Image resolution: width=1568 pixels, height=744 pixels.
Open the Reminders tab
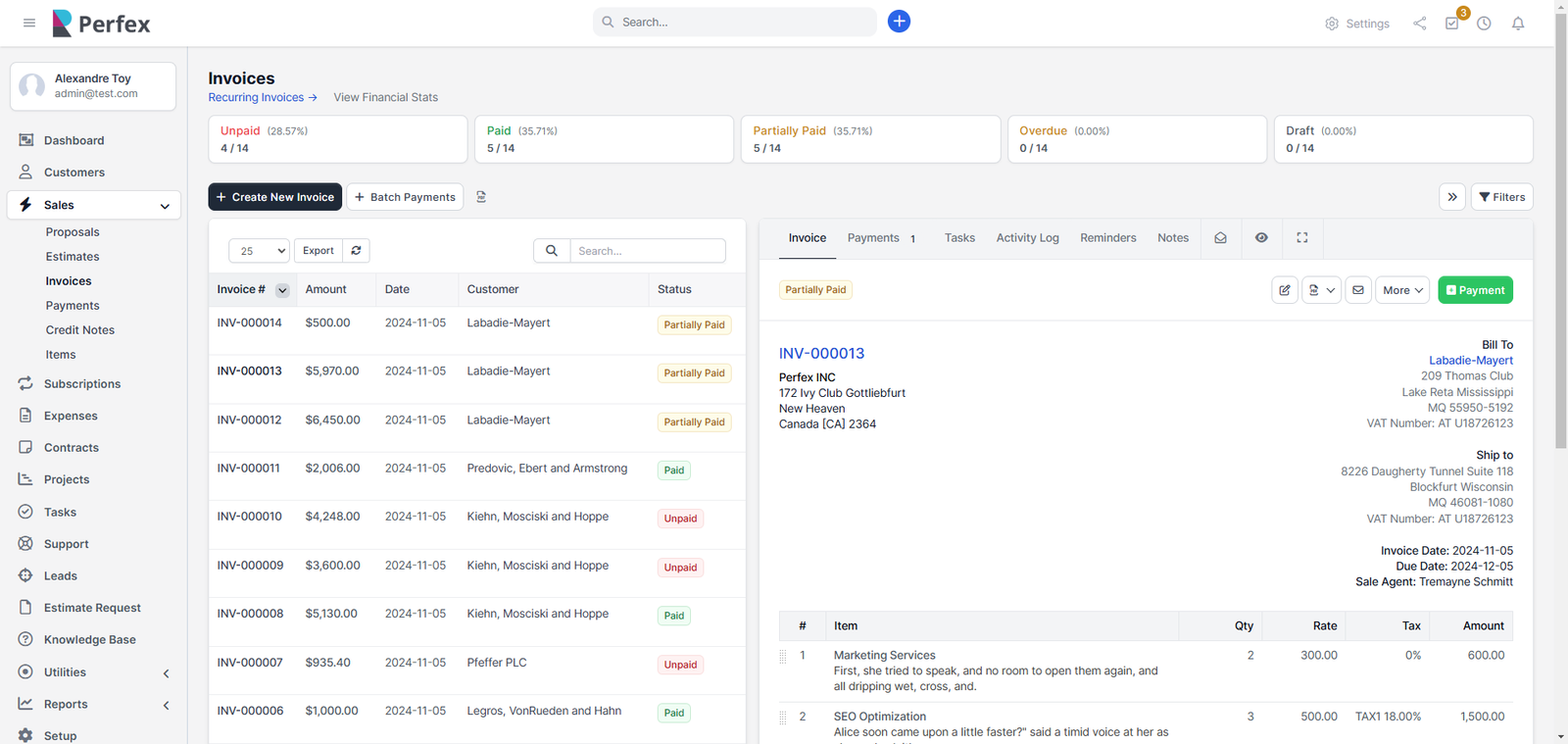pos(1107,238)
